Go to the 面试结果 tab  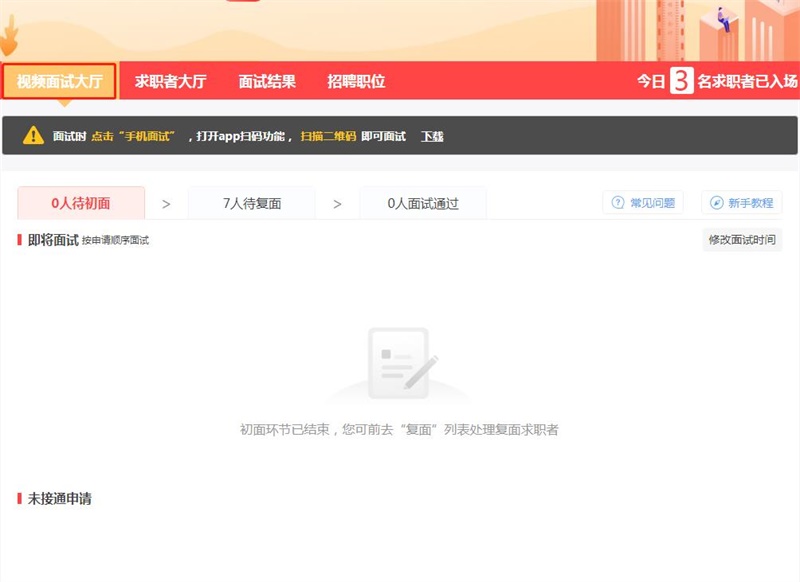(267, 82)
